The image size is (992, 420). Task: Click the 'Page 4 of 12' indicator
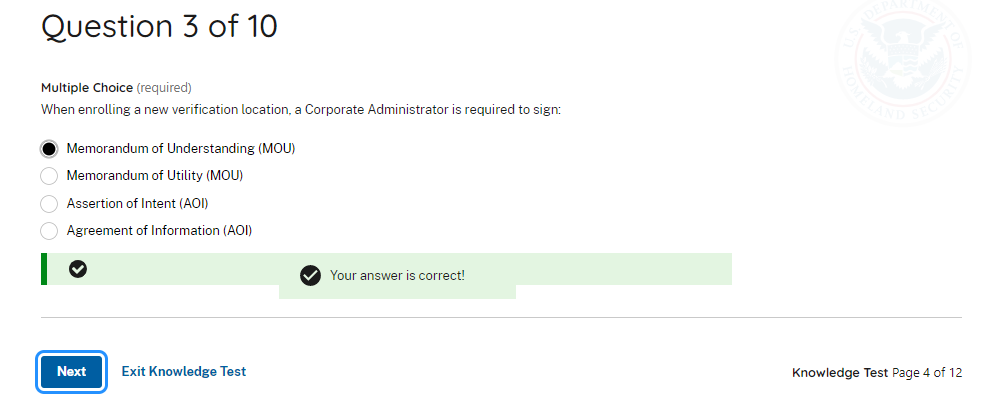(927, 373)
